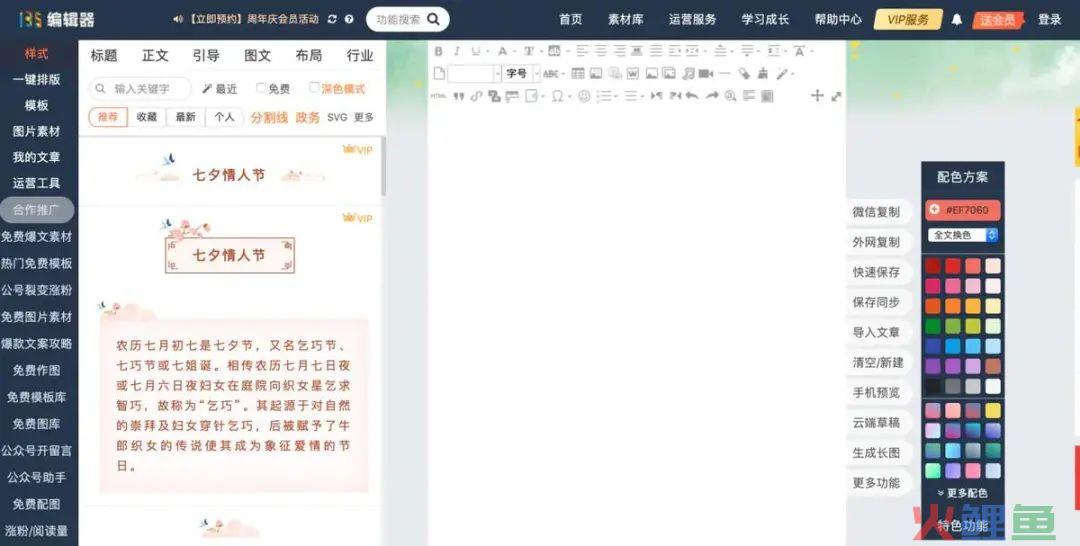Apply underline formatting

point(475,52)
